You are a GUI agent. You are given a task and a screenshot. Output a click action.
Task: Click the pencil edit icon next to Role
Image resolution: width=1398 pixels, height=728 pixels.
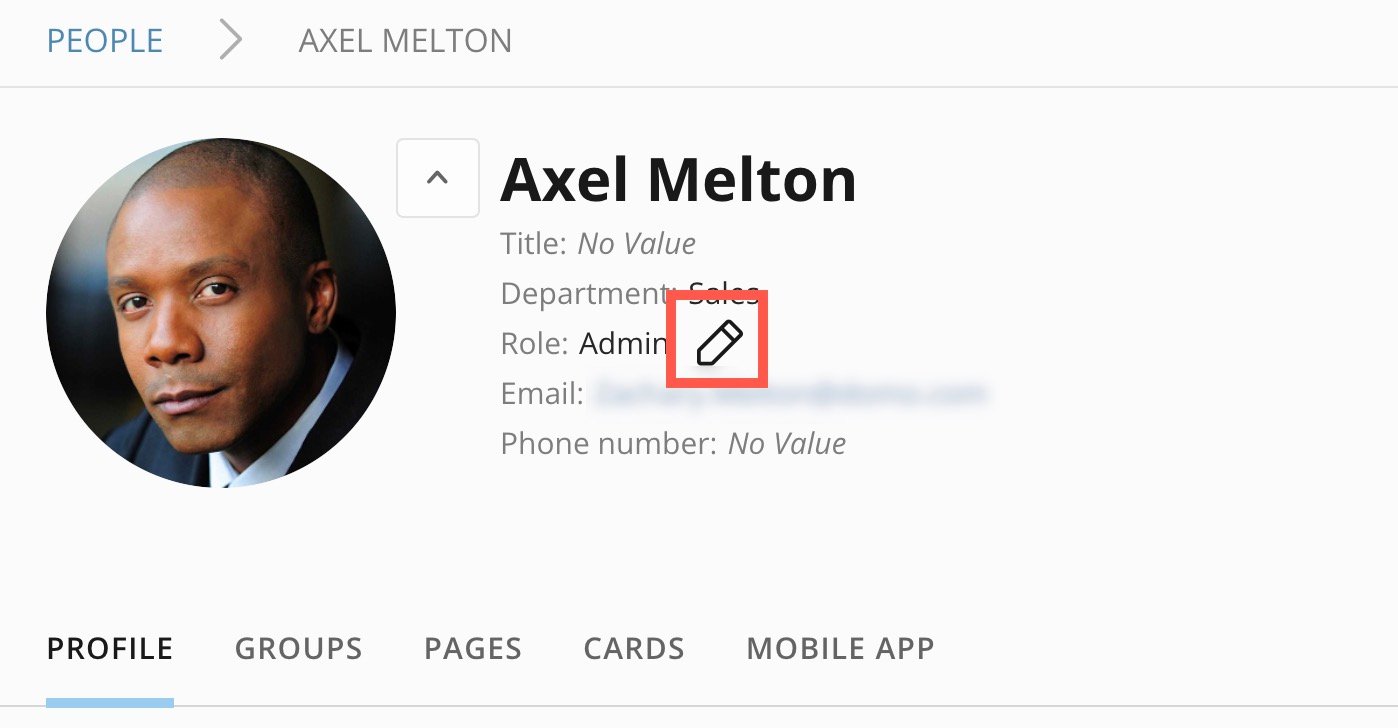tap(719, 344)
